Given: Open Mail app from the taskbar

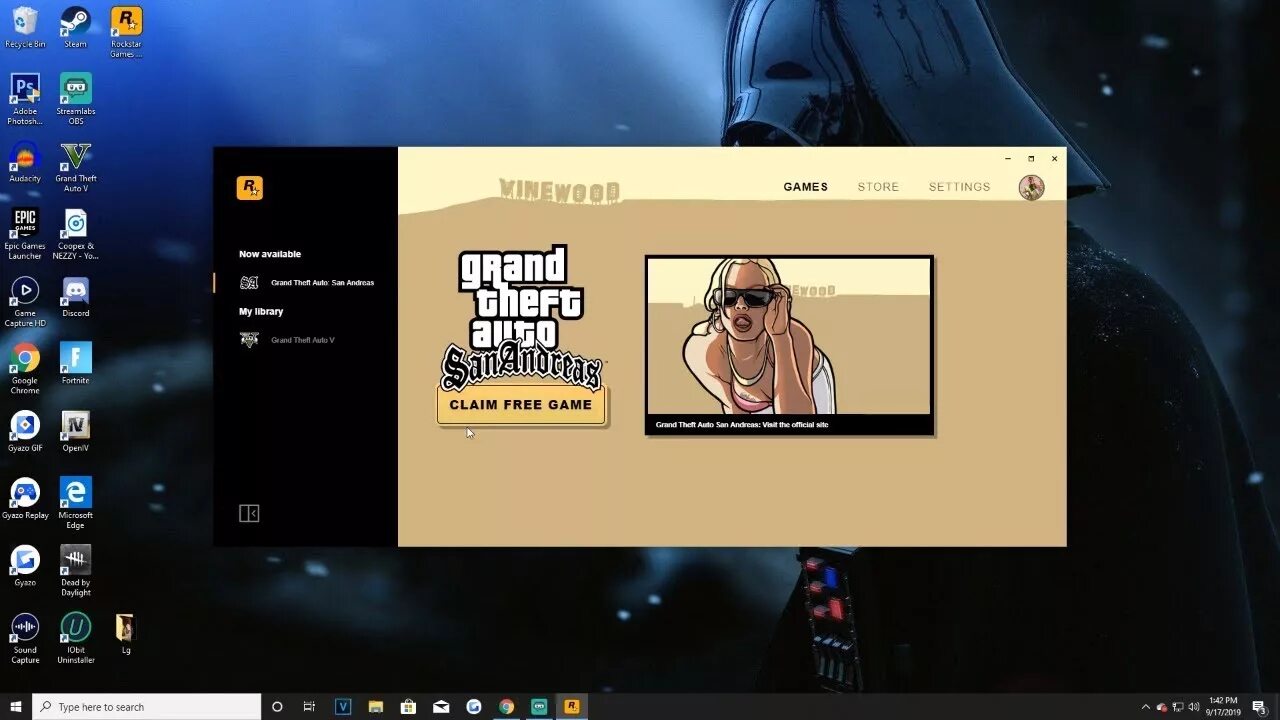Looking at the screenshot, I should [x=441, y=707].
